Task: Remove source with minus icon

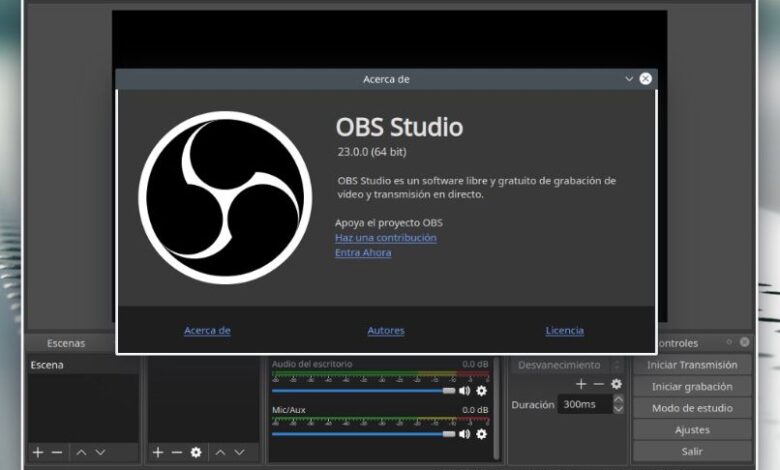Action: (x=177, y=452)
